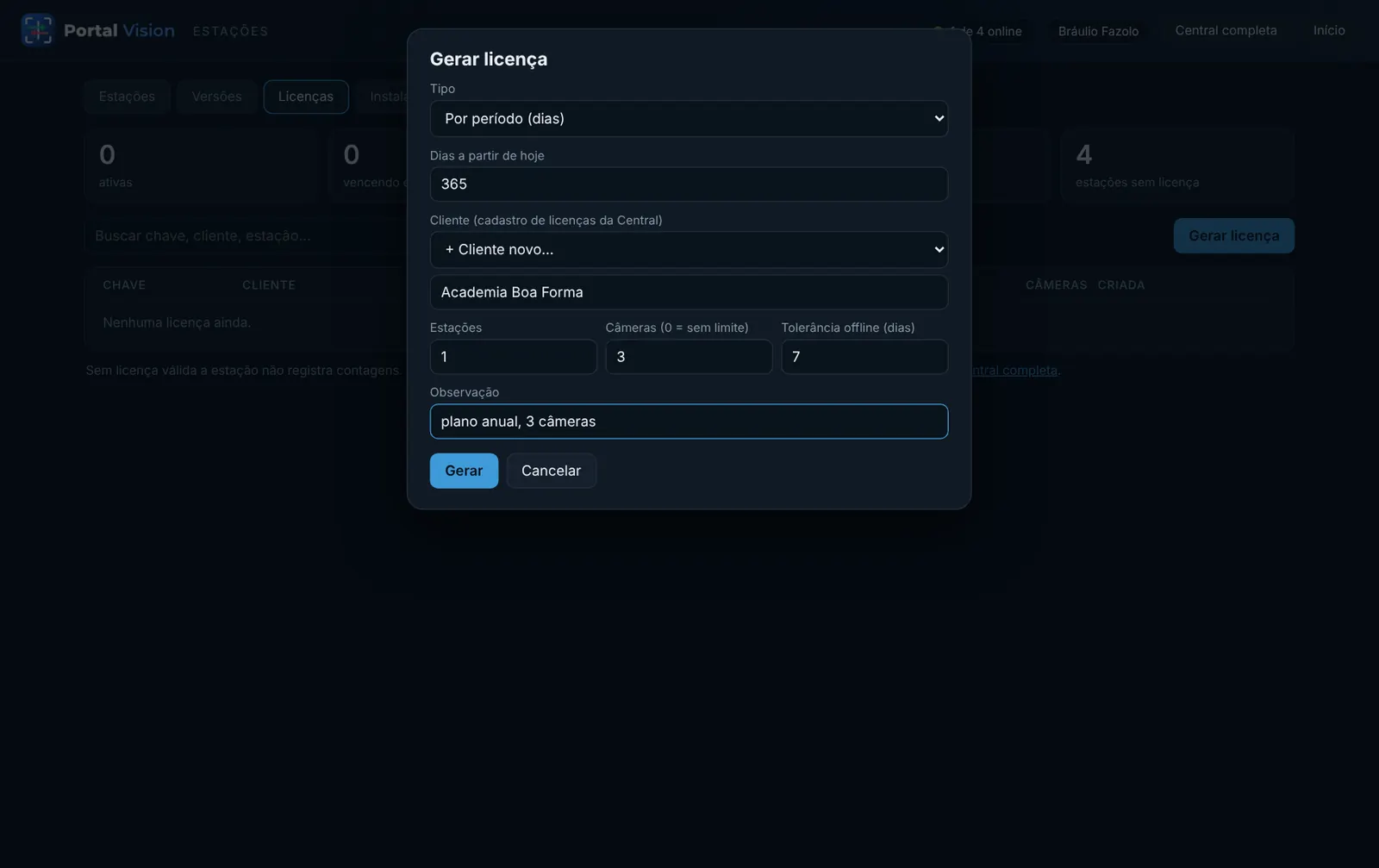Cancel the Gerar licença dialog
This screenshot has height=868, width=1379.
point(551,471)
